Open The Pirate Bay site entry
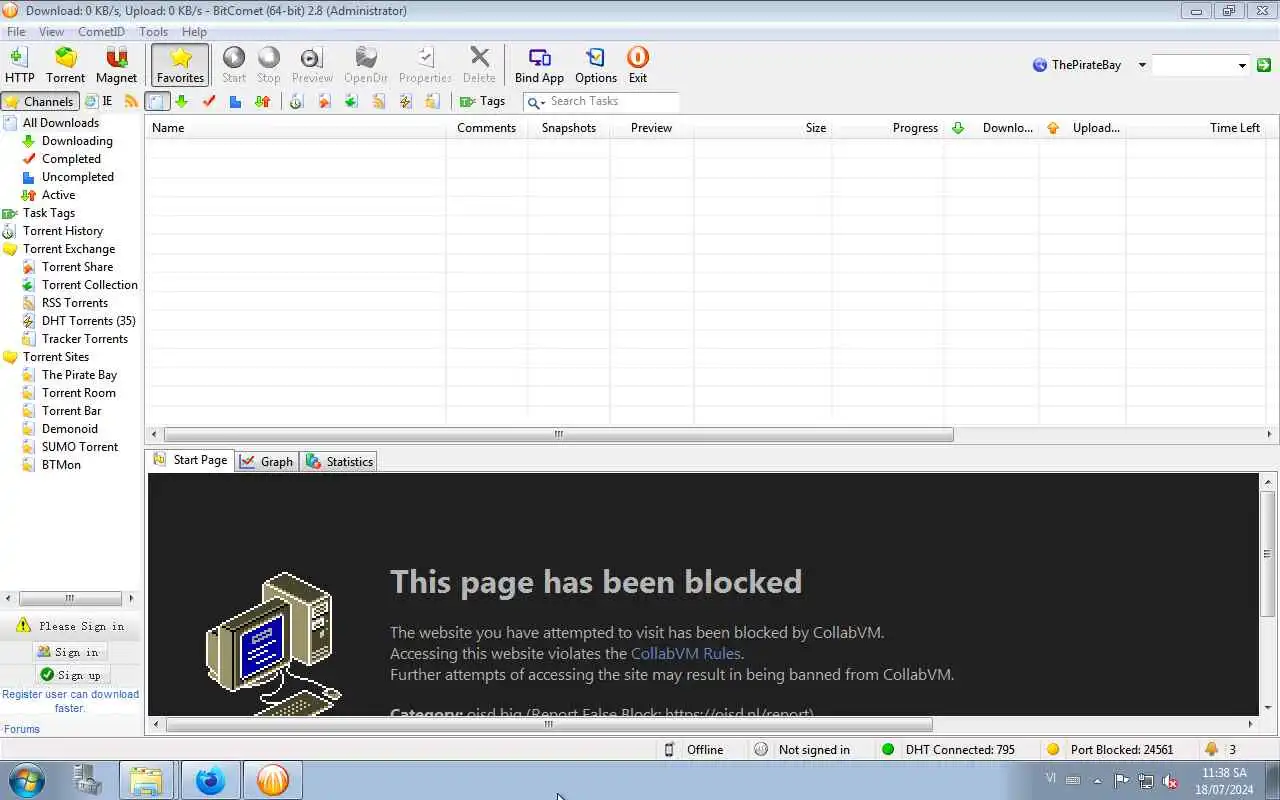The width and height of the screenshot is (1280, 800). tap(79, 375)
